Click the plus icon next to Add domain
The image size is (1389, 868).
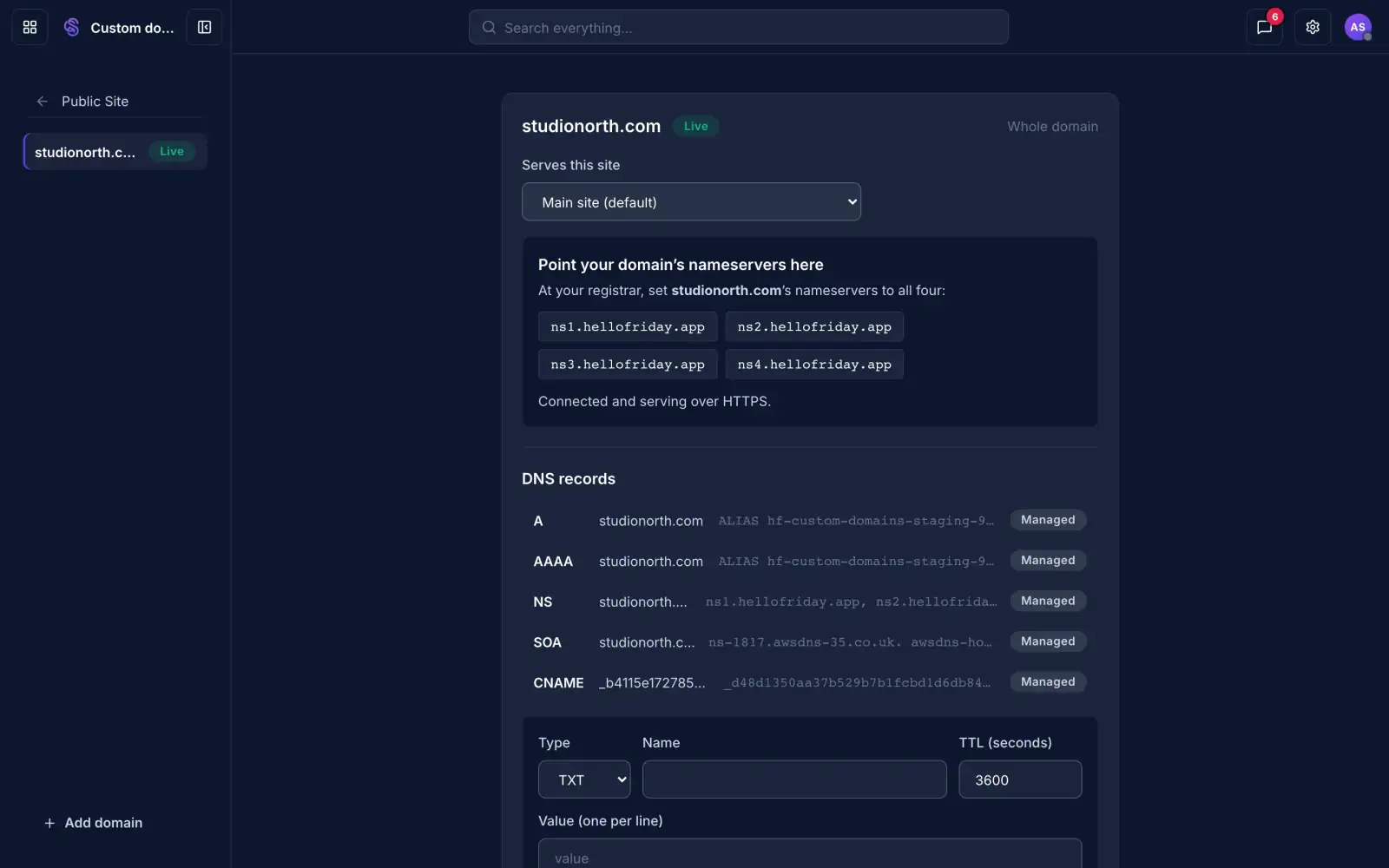click(49, 823)
